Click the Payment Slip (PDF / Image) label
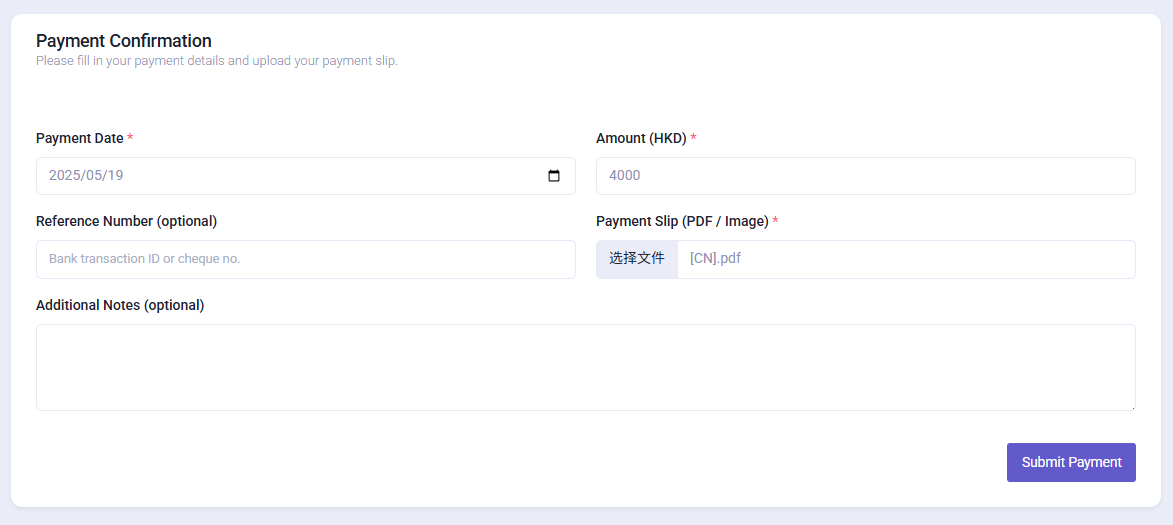The width and height of the screenshot is (1173, 525). point(682,221)
